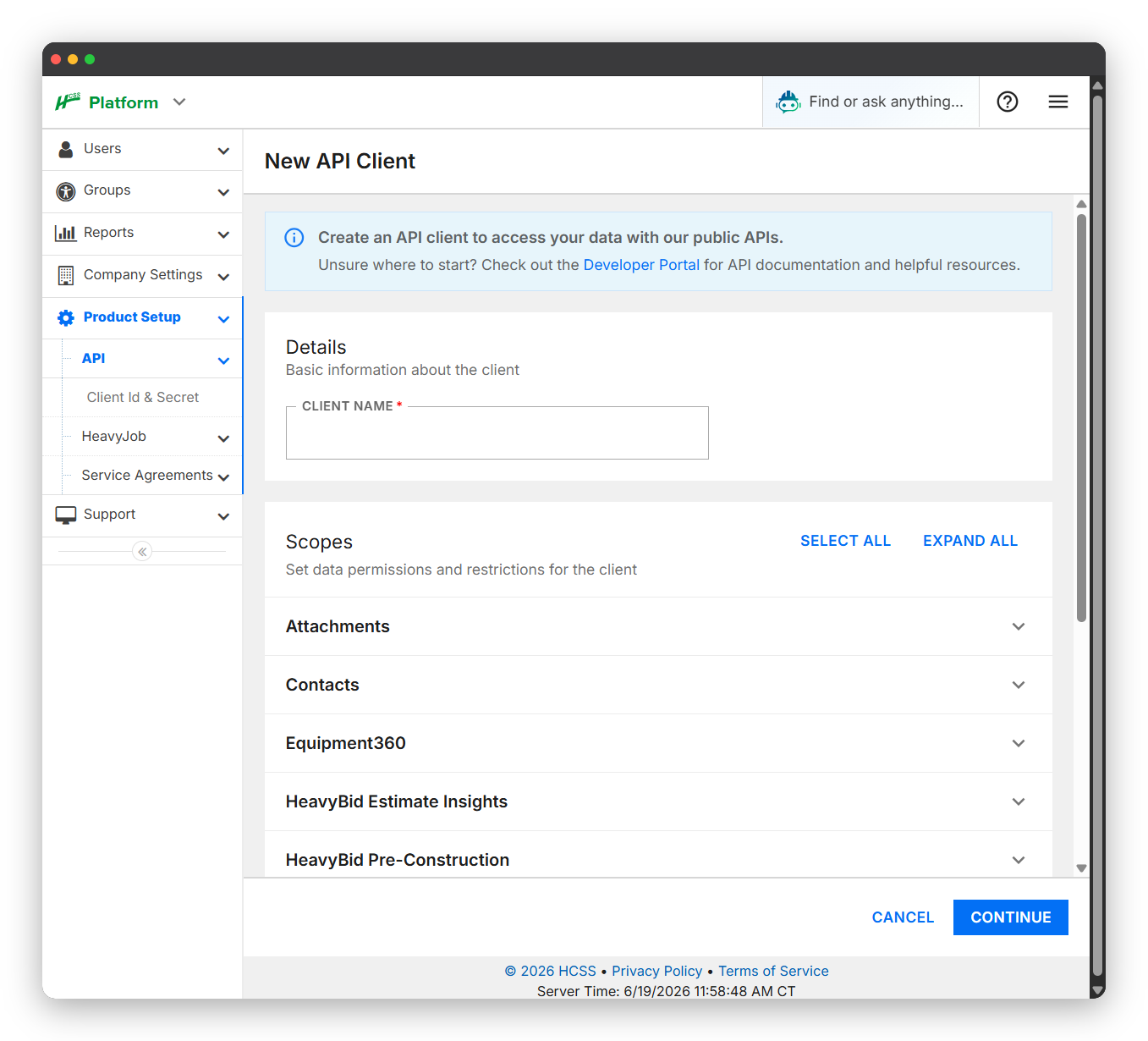Click the CONTINUE button
Viewport: 1148px width, 1041px height.
tap(1011, 917)
